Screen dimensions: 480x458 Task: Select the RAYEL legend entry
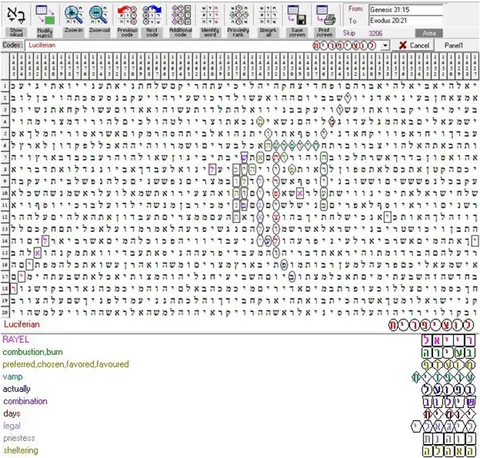(16, 340)
